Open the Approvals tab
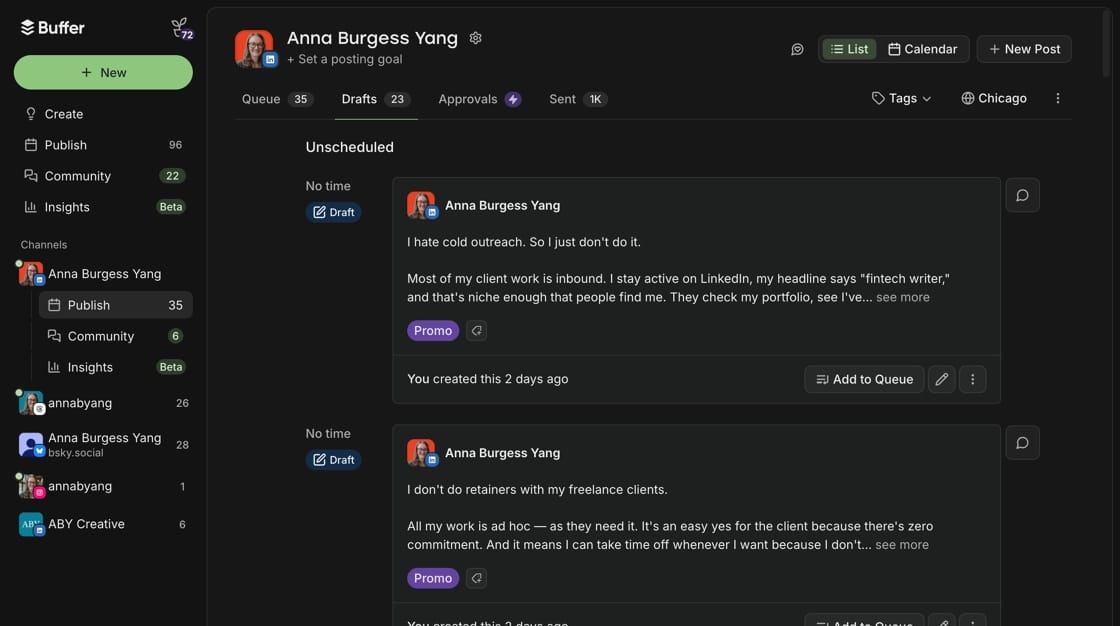The height and width of the screenshot is (626, 1120). (x=479, y=99)
